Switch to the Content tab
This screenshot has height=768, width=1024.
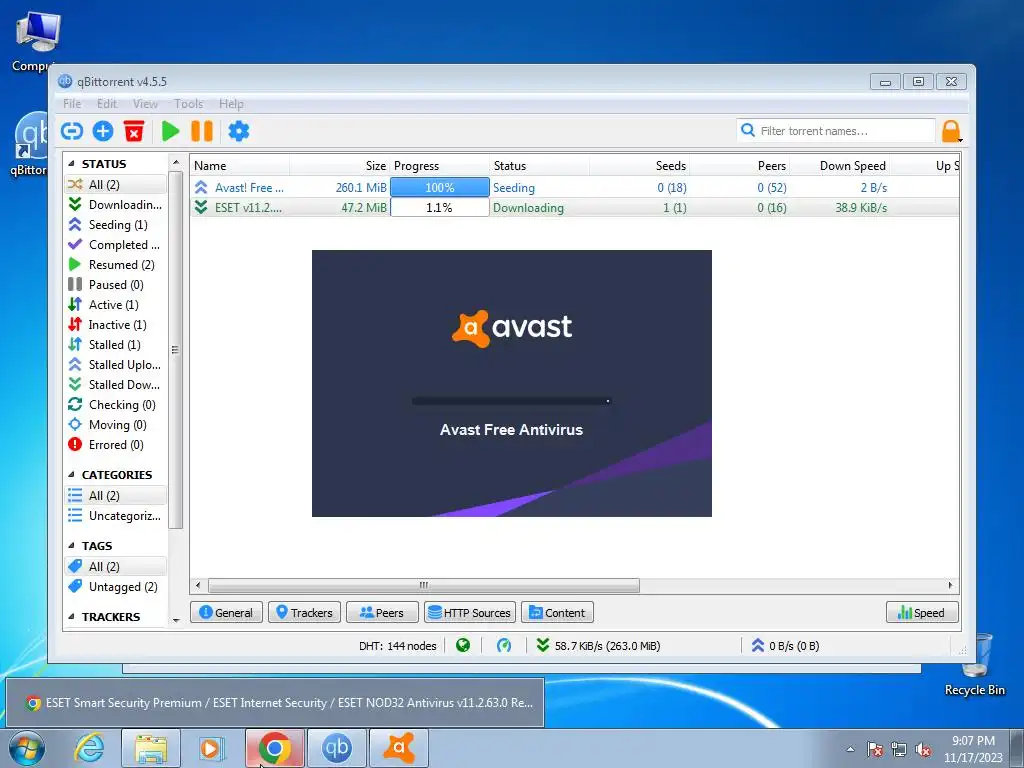(557, 613)
